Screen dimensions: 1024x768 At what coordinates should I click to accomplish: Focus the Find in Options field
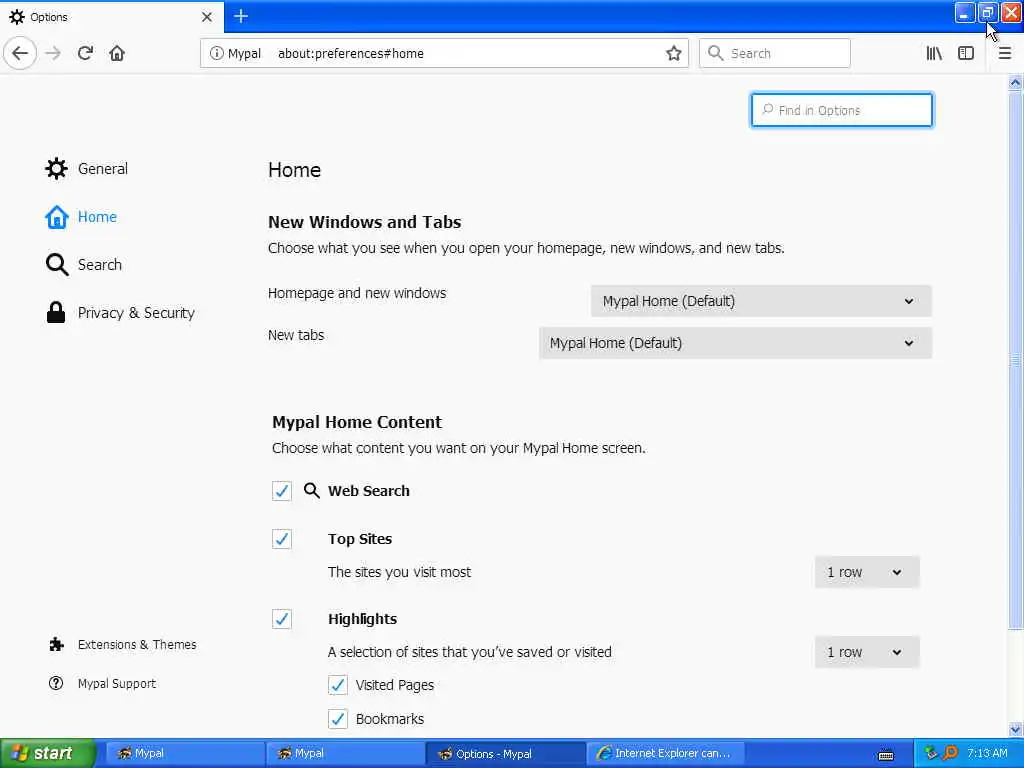click(842, 110)
